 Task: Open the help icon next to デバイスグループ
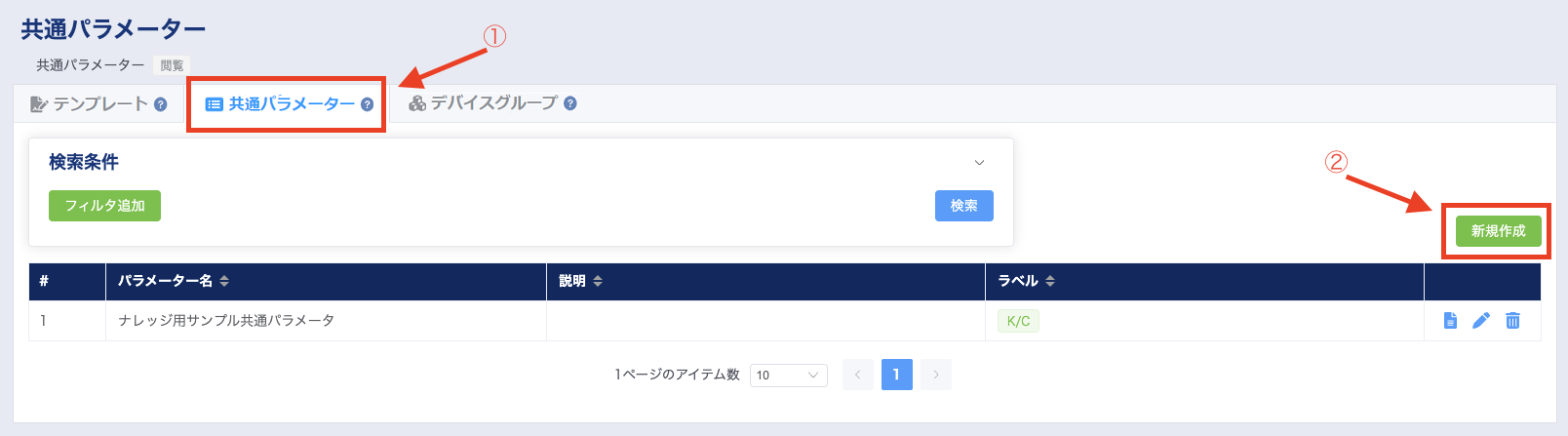[570, 103]
